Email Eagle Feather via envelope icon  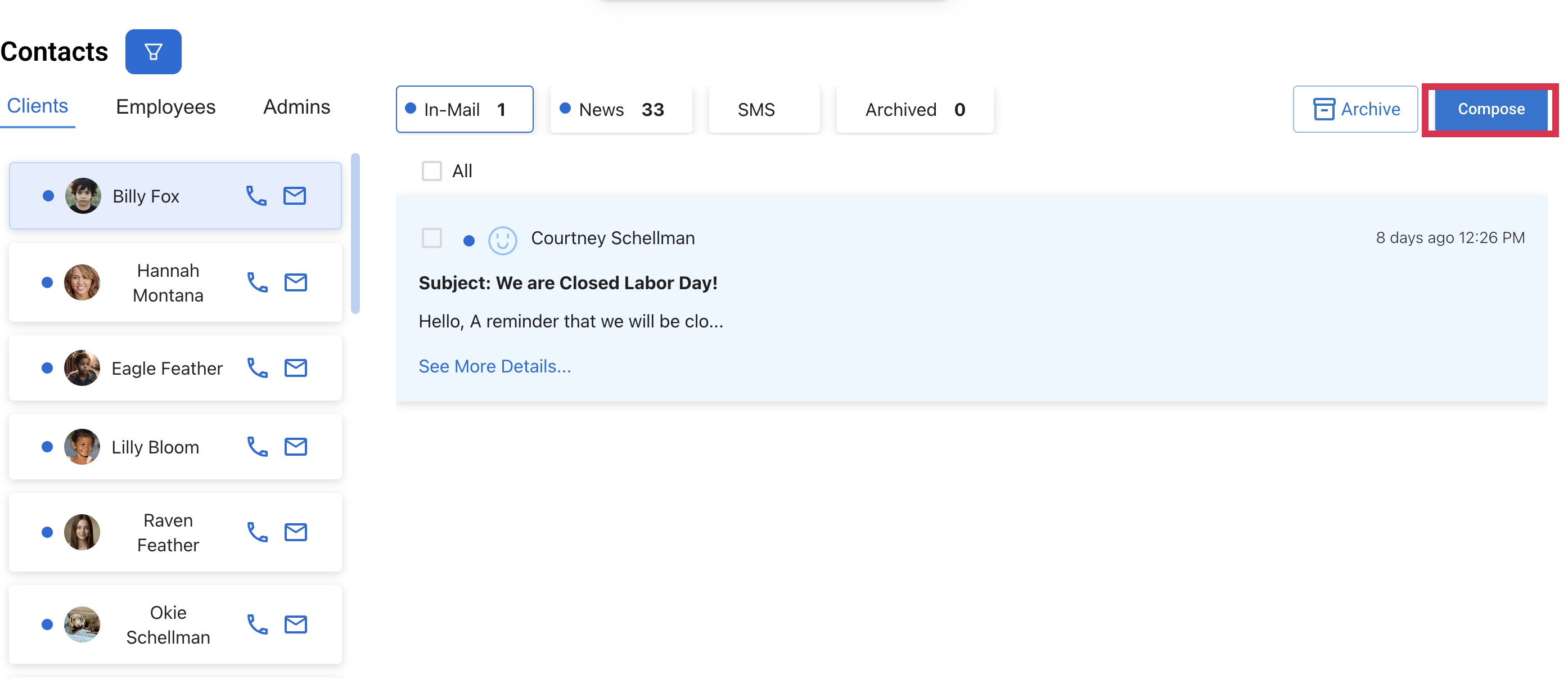[296, 369]
